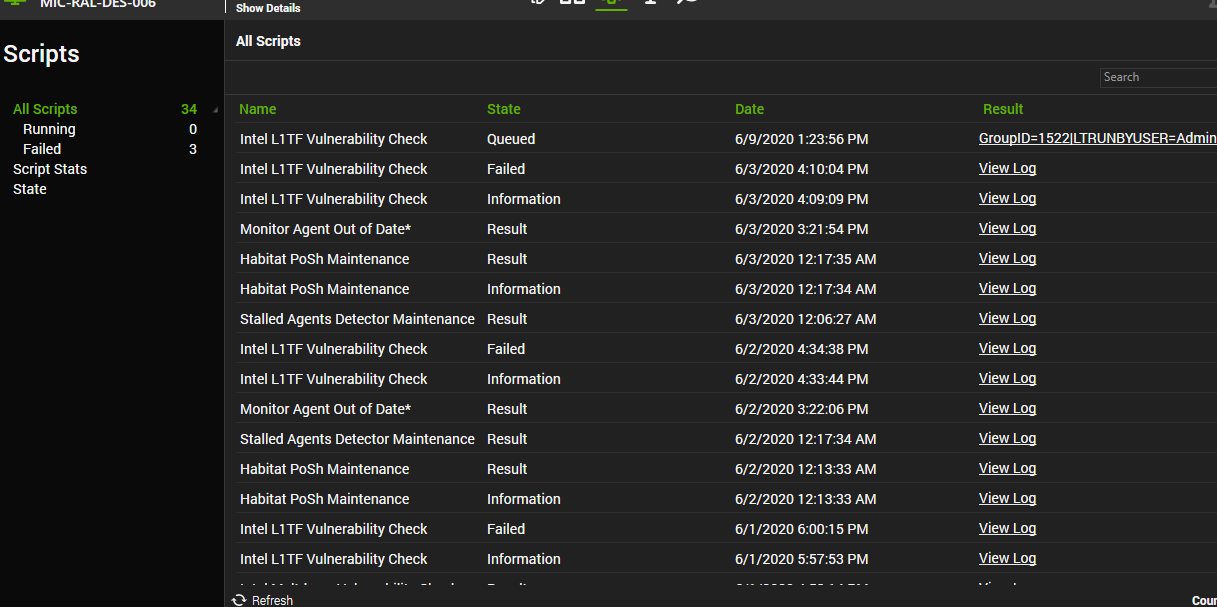The height and width of the screenshot is (607, 1217).
Task: Select the user icon on the top toolbar
Action: click(649, 3)
